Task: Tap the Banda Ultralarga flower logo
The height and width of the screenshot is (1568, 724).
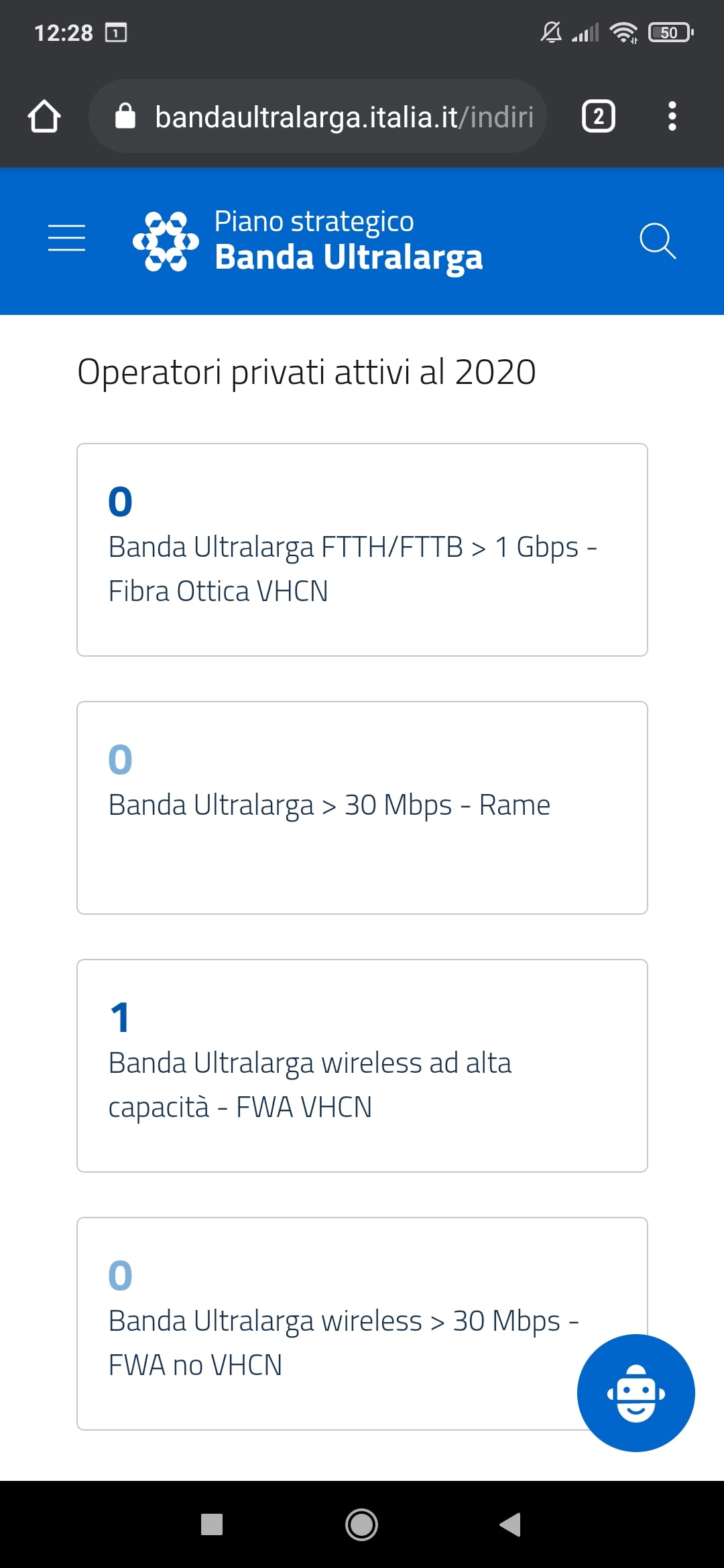Action: click(x=166, y=241)
